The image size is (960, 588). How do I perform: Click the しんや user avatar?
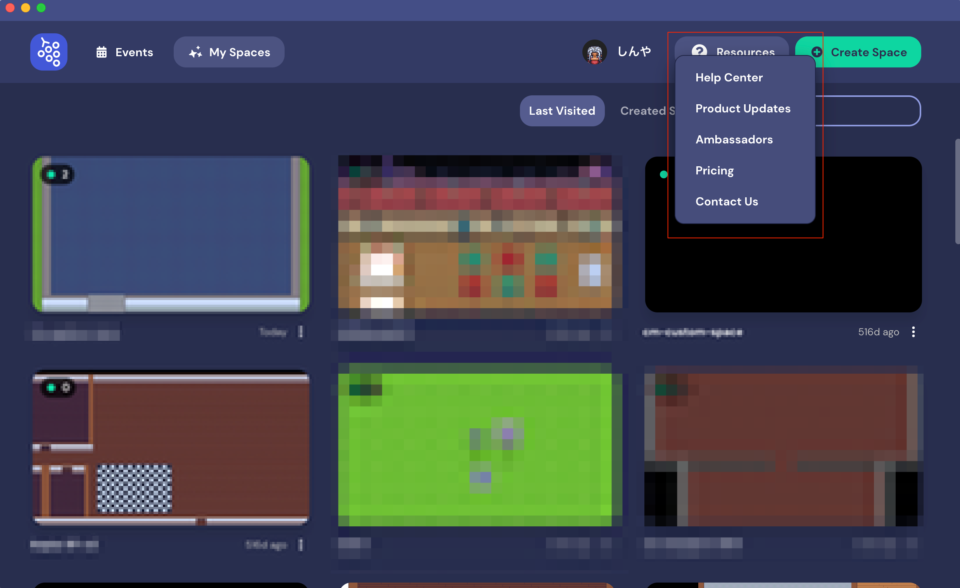coord(595,52)
